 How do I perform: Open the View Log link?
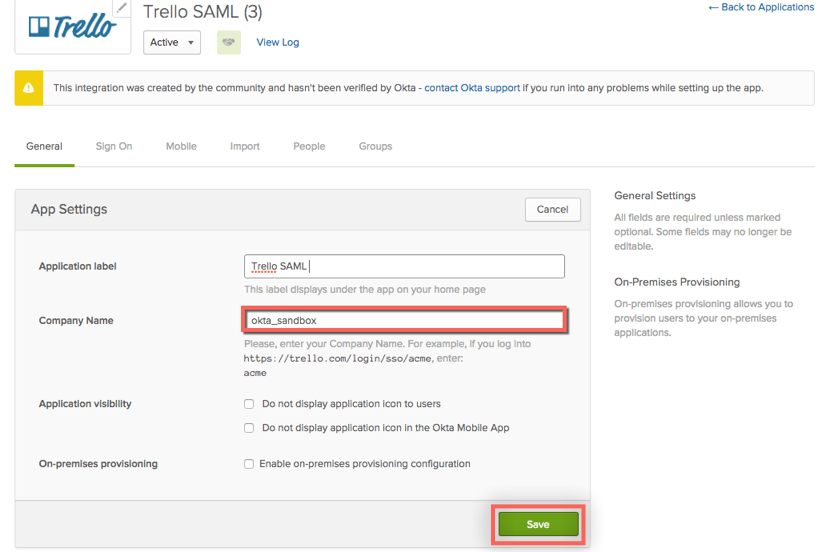coord(277,42)
